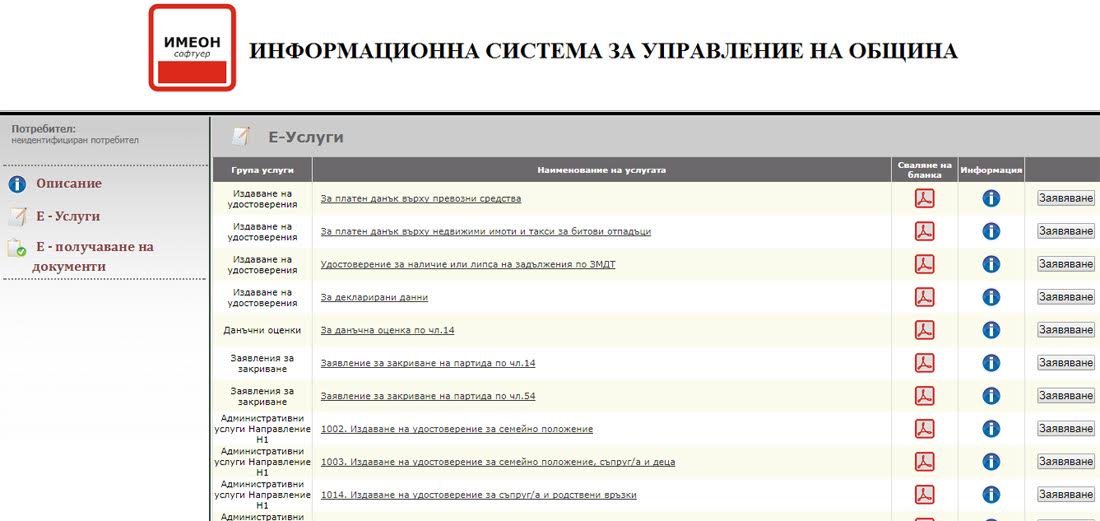Click the Е-Услуги page heading
The height and width of the screenshot is (521, 1100).
(306, 137)
